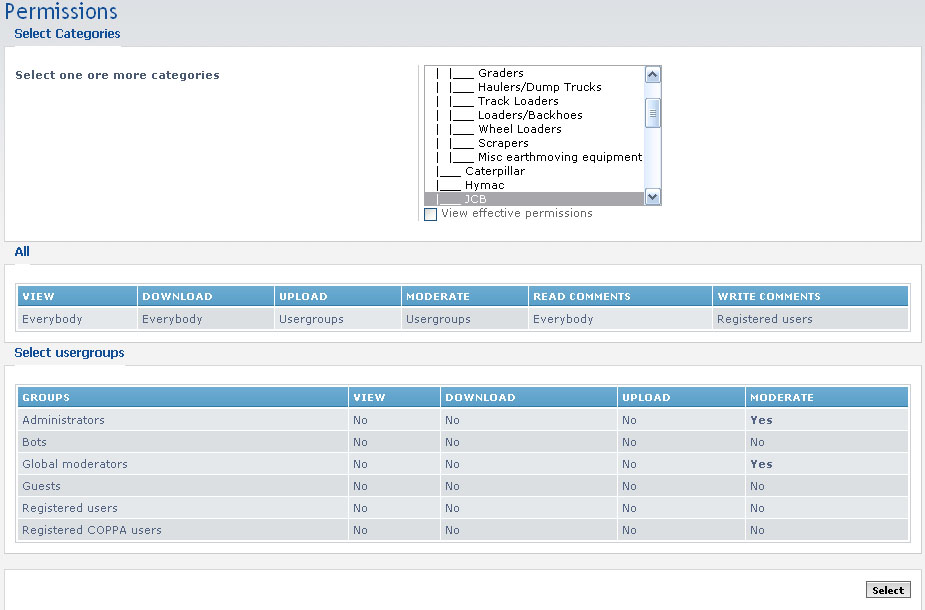925x610 pixels.
Task: Choose Scrapers in the category list
Action: (503, 143)
